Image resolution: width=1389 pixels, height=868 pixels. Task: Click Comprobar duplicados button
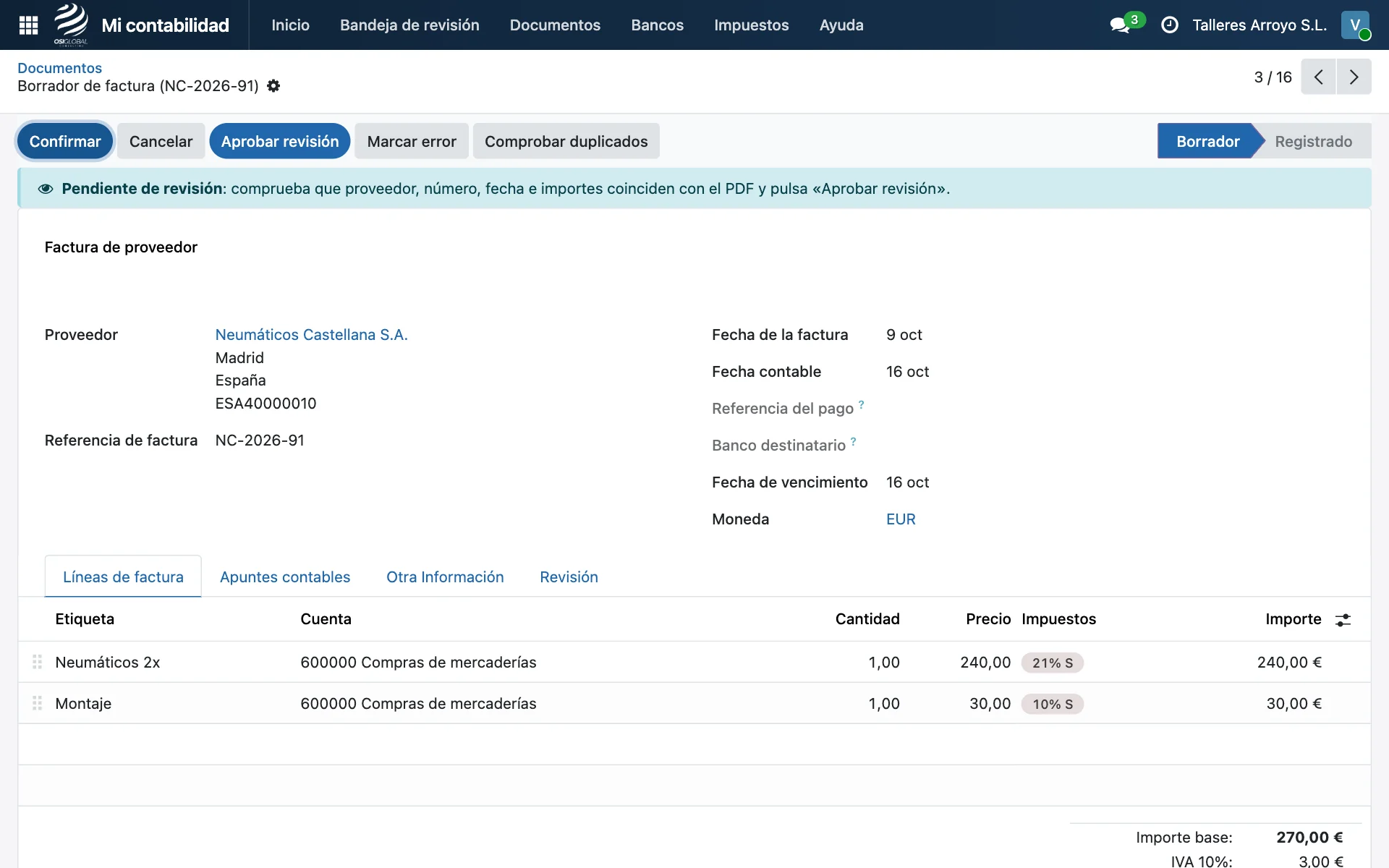tap(566, 141)
